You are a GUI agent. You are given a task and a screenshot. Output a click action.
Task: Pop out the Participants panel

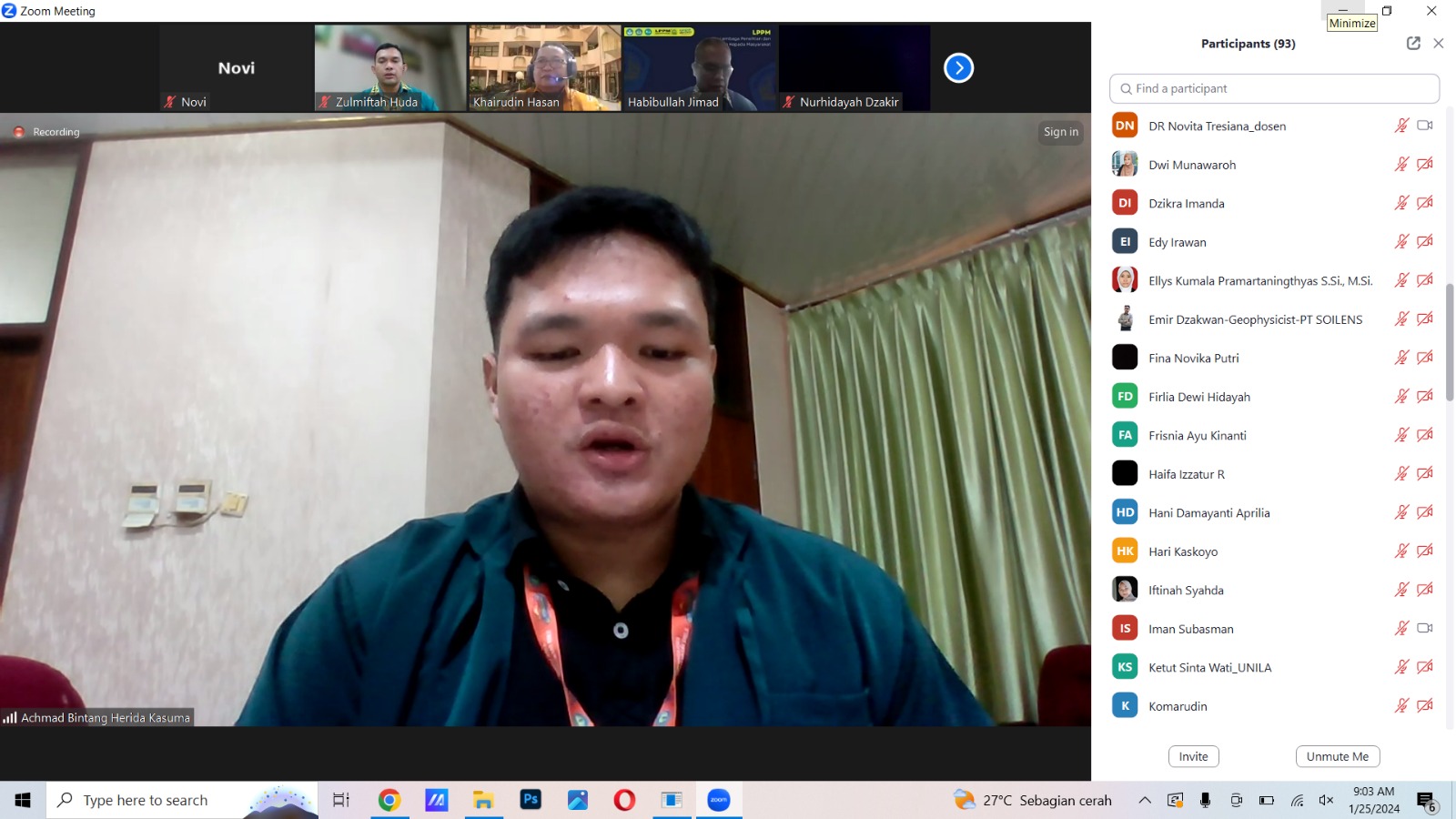pyautogui.click(x=1413, y=43)
